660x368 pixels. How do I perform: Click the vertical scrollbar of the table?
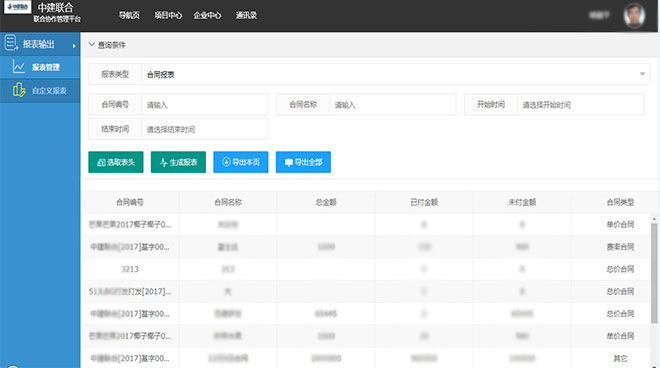(654, 273)
